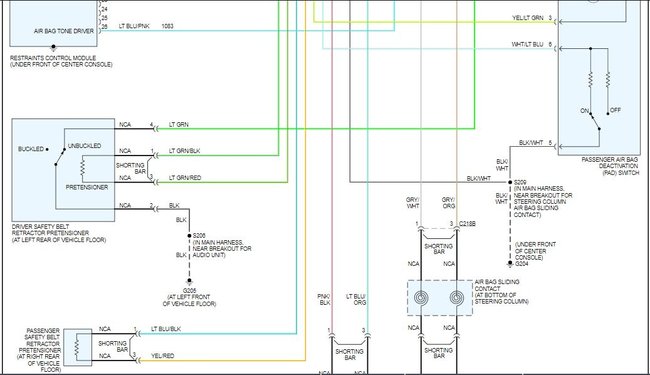
Task: Click the LT BLU/BLK wire label
Action: tap(166, 329)
